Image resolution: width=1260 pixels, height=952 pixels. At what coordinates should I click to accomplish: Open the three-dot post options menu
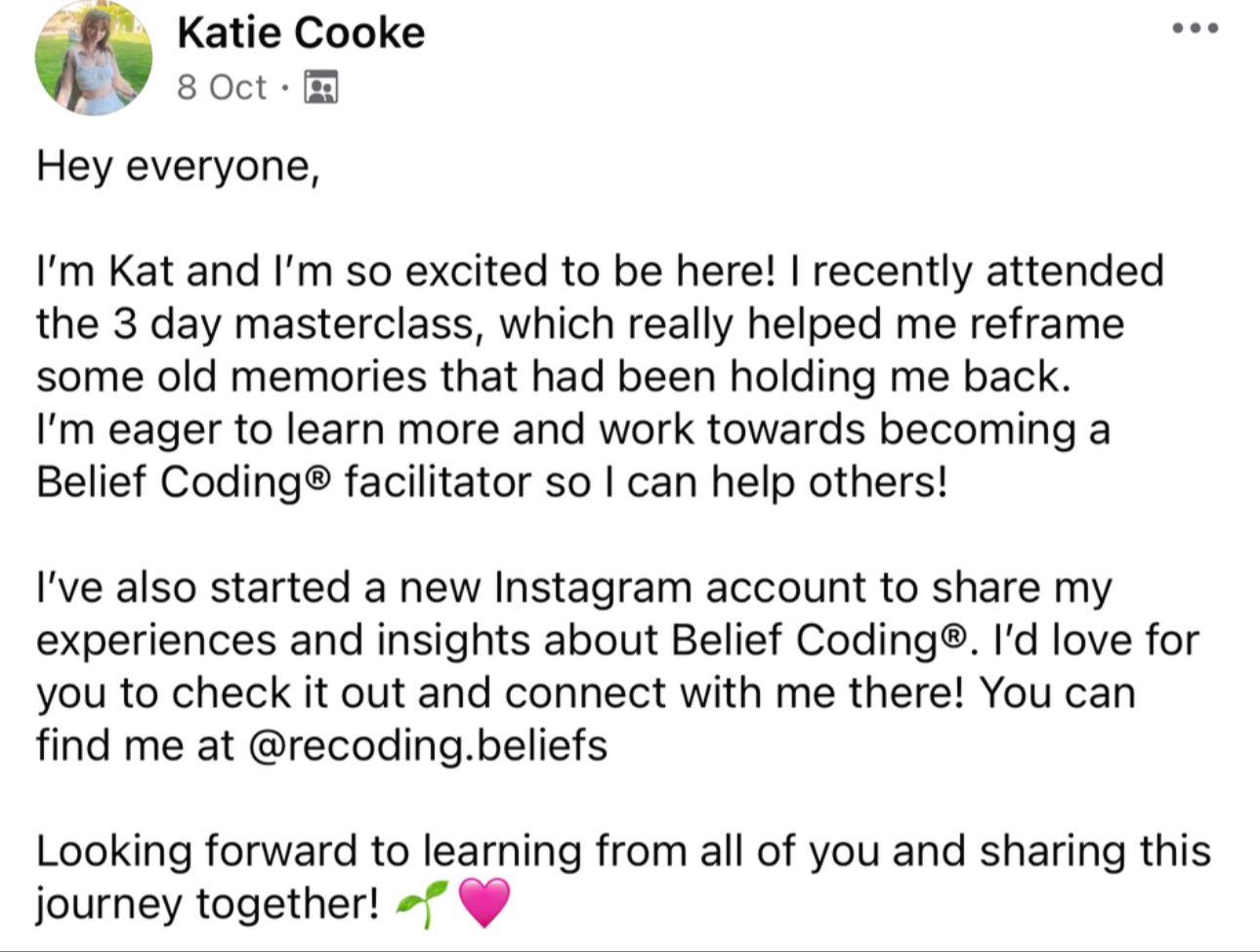coord(1196,28)
